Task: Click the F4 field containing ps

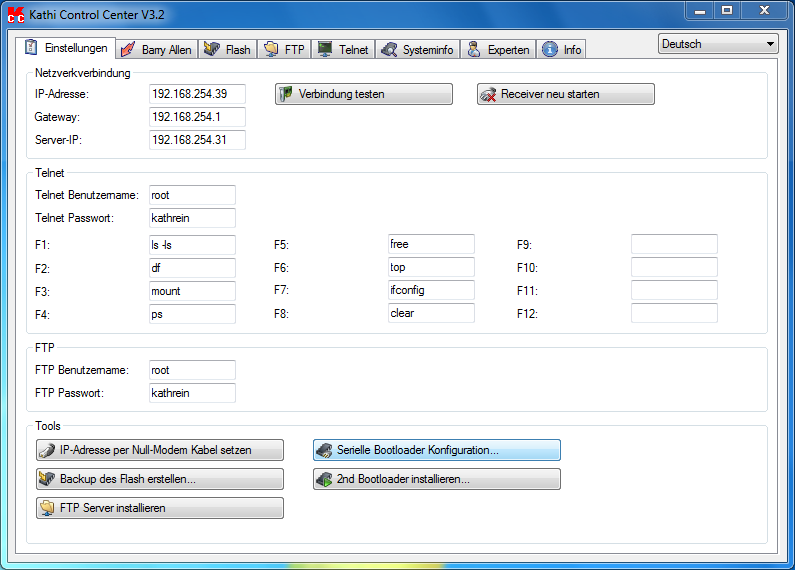Action: [192, 314]
